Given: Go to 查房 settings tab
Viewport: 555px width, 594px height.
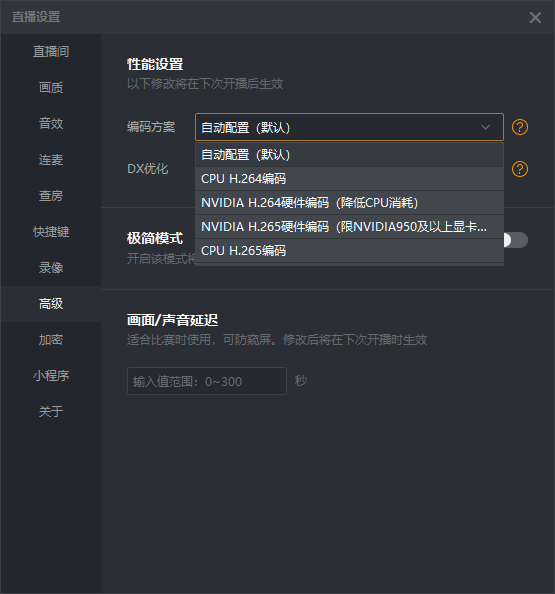Looking at the screenshot, I should (51, 195).
